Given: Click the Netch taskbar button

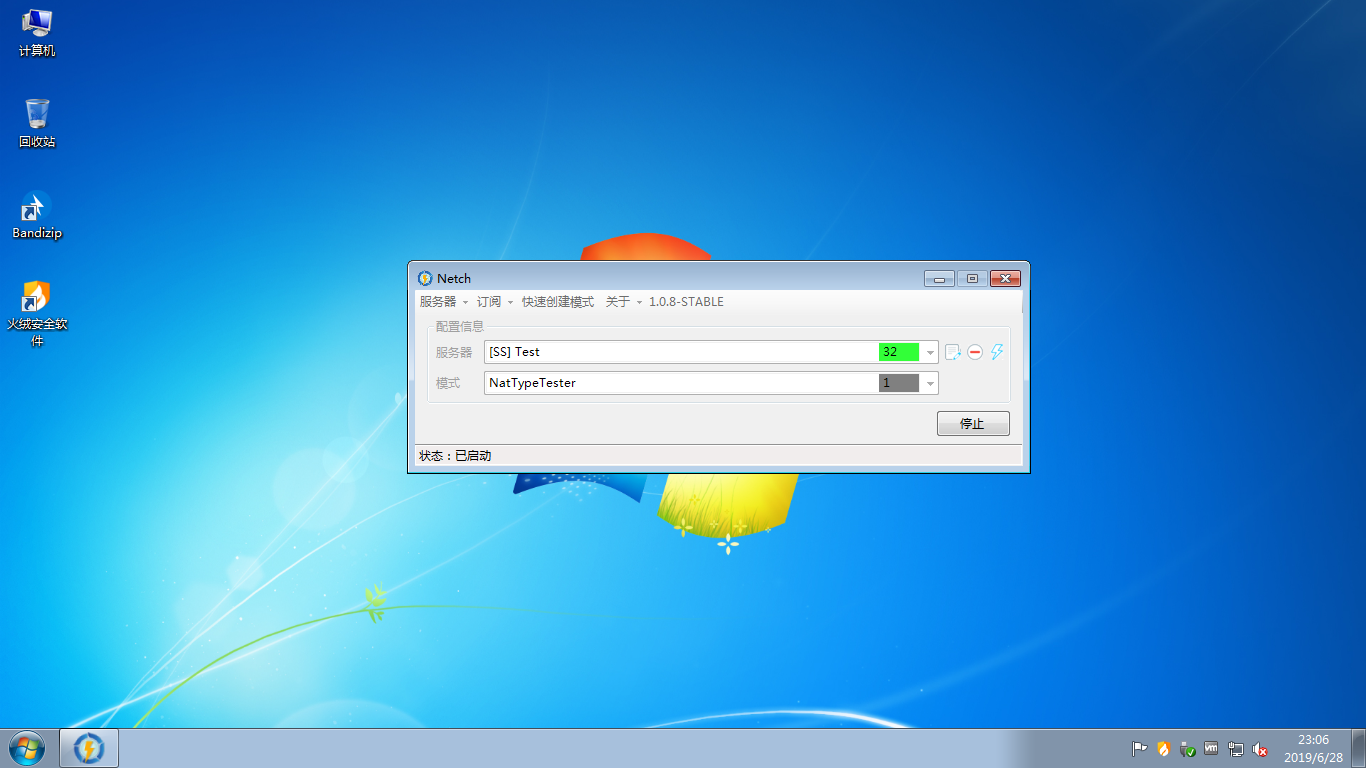Looking at the screenshot, I should tap(90, 748).
